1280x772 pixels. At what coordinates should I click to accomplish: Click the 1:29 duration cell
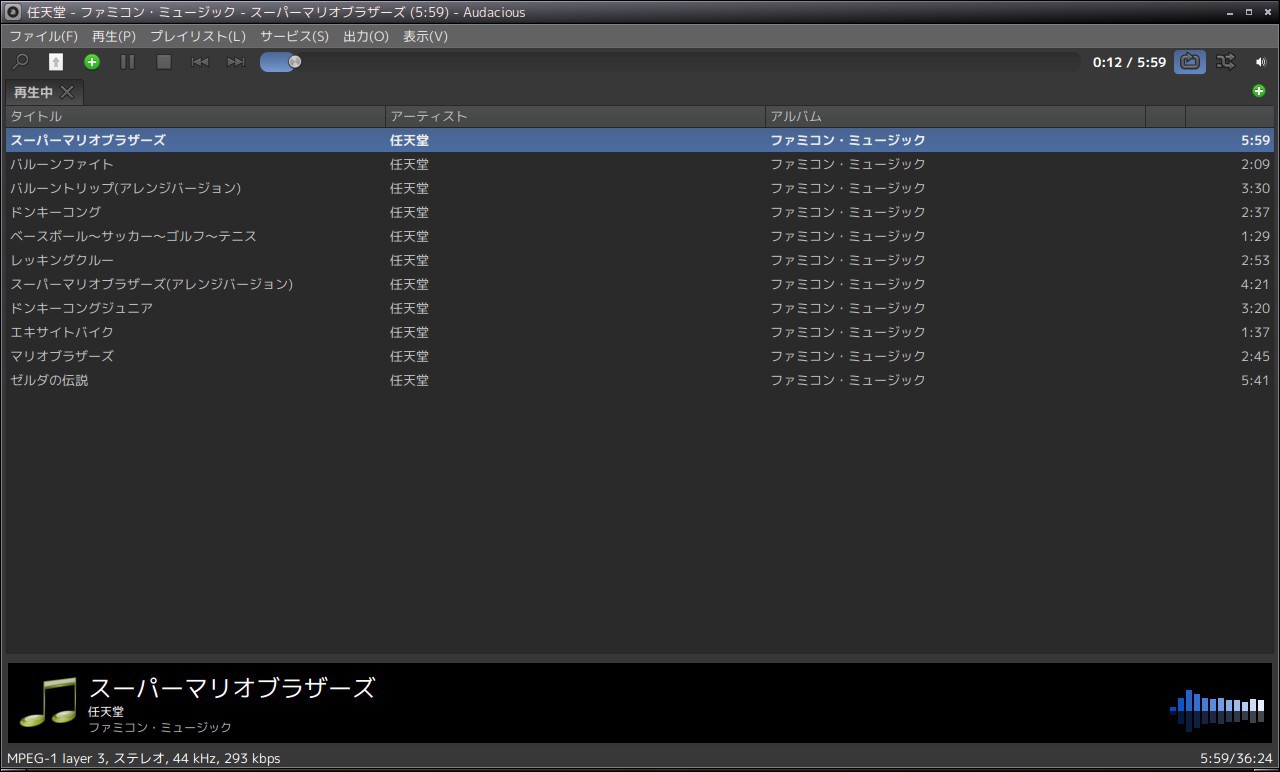click(1255, 236)
